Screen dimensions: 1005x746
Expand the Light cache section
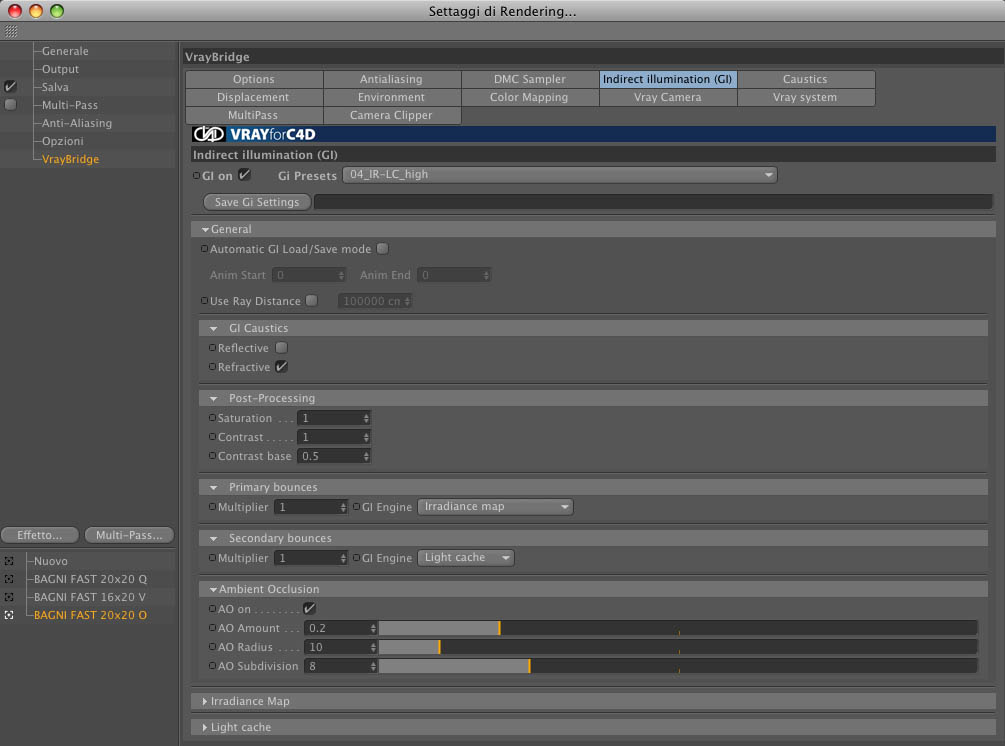point(204,727)
